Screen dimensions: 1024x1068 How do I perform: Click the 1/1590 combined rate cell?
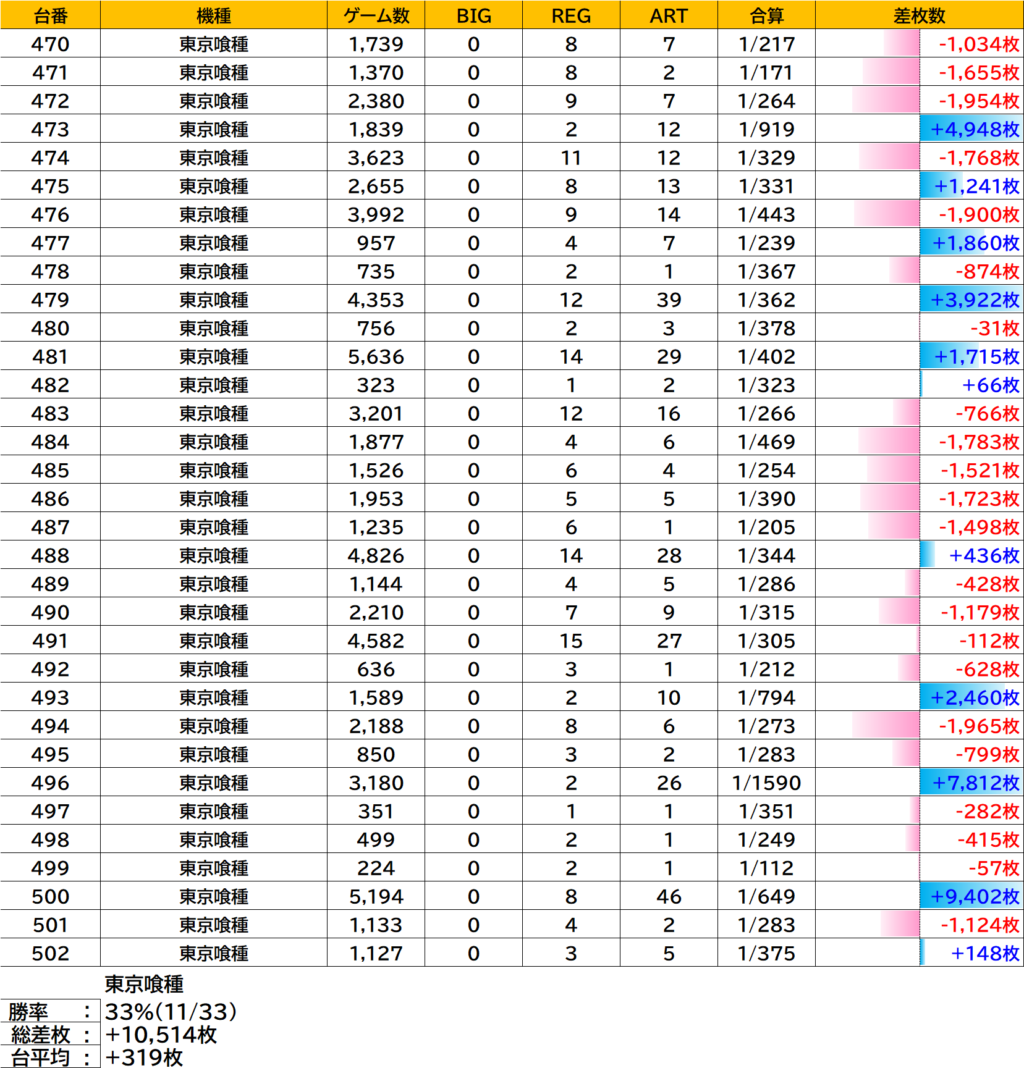coord(766,783)
